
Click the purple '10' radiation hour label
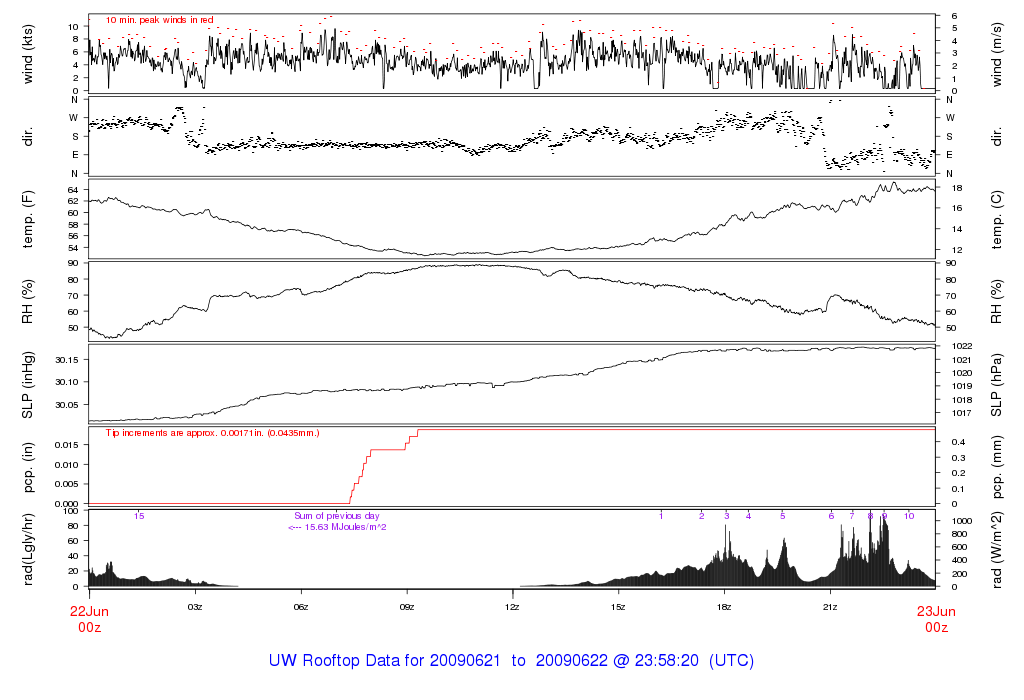[x=909, y=516]
